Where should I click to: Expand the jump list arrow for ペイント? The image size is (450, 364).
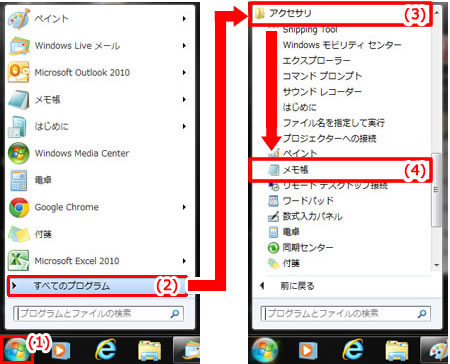click(x=184, y=19)
